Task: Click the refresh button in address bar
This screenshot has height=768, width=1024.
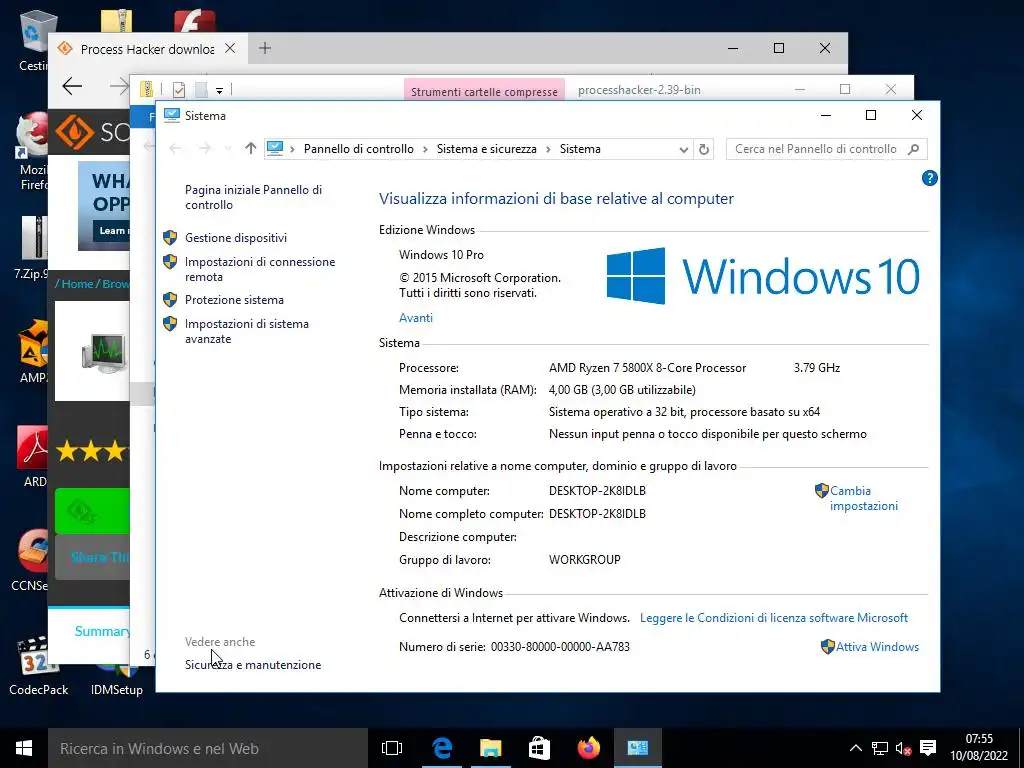Action: pyautogui.click(x=703, y=149)
